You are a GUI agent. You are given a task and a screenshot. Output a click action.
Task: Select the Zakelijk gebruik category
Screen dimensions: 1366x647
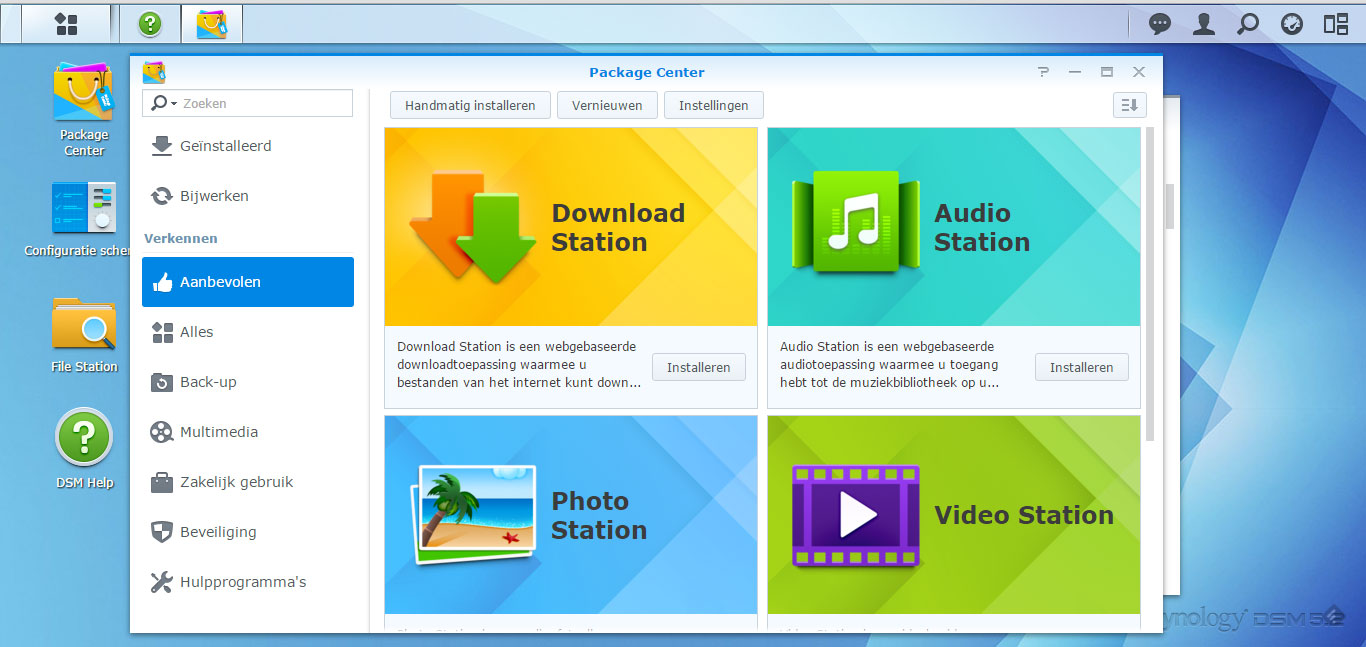coord(248,482)
